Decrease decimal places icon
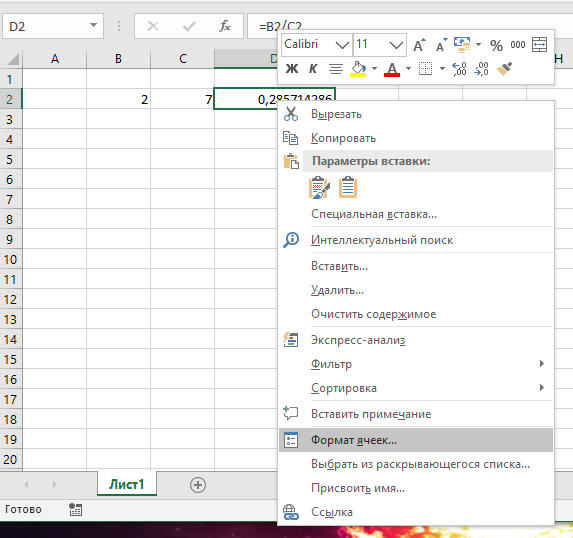Screen dimensions: 573x538 pyautogui.click(x=481, y=69)
